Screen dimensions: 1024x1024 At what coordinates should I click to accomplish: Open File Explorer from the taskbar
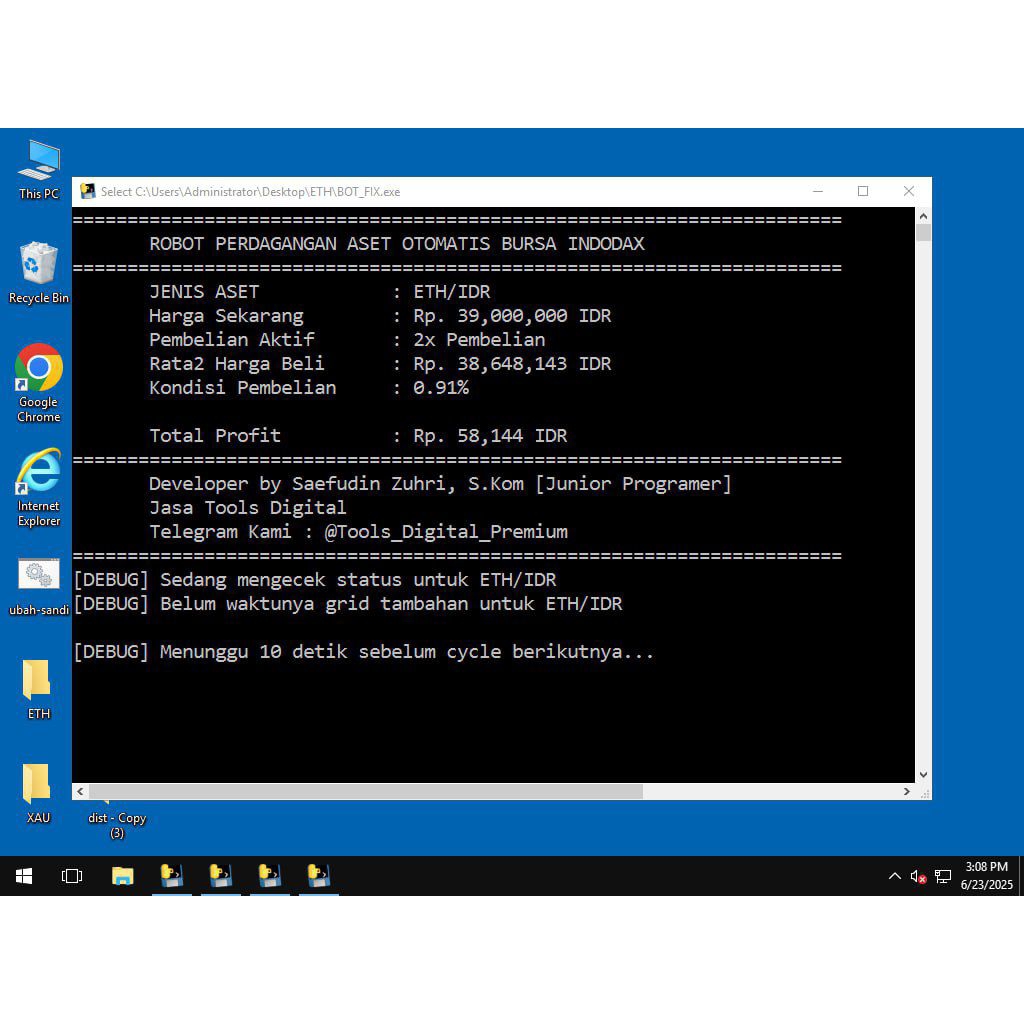(x=122, y=876)
